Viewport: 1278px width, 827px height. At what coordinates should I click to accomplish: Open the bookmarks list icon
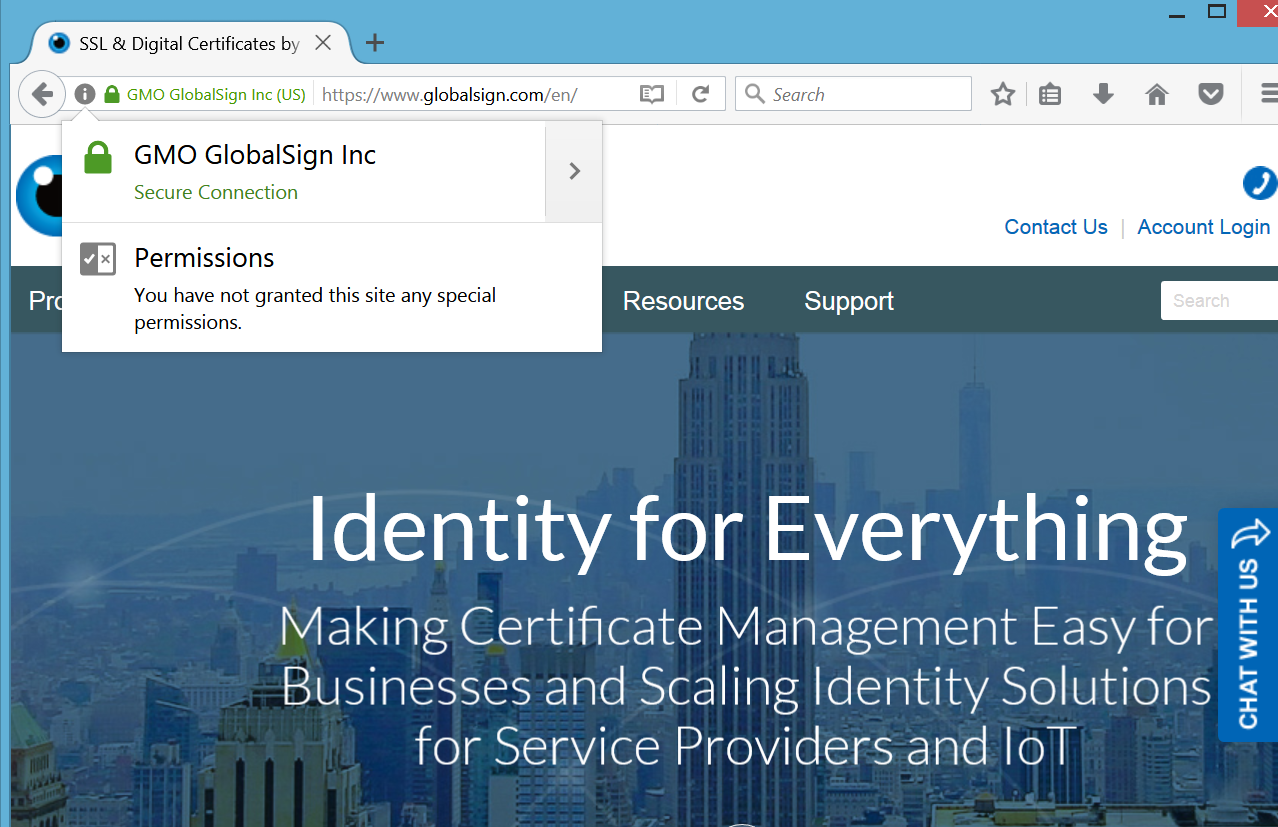[x=1050, y=95]
